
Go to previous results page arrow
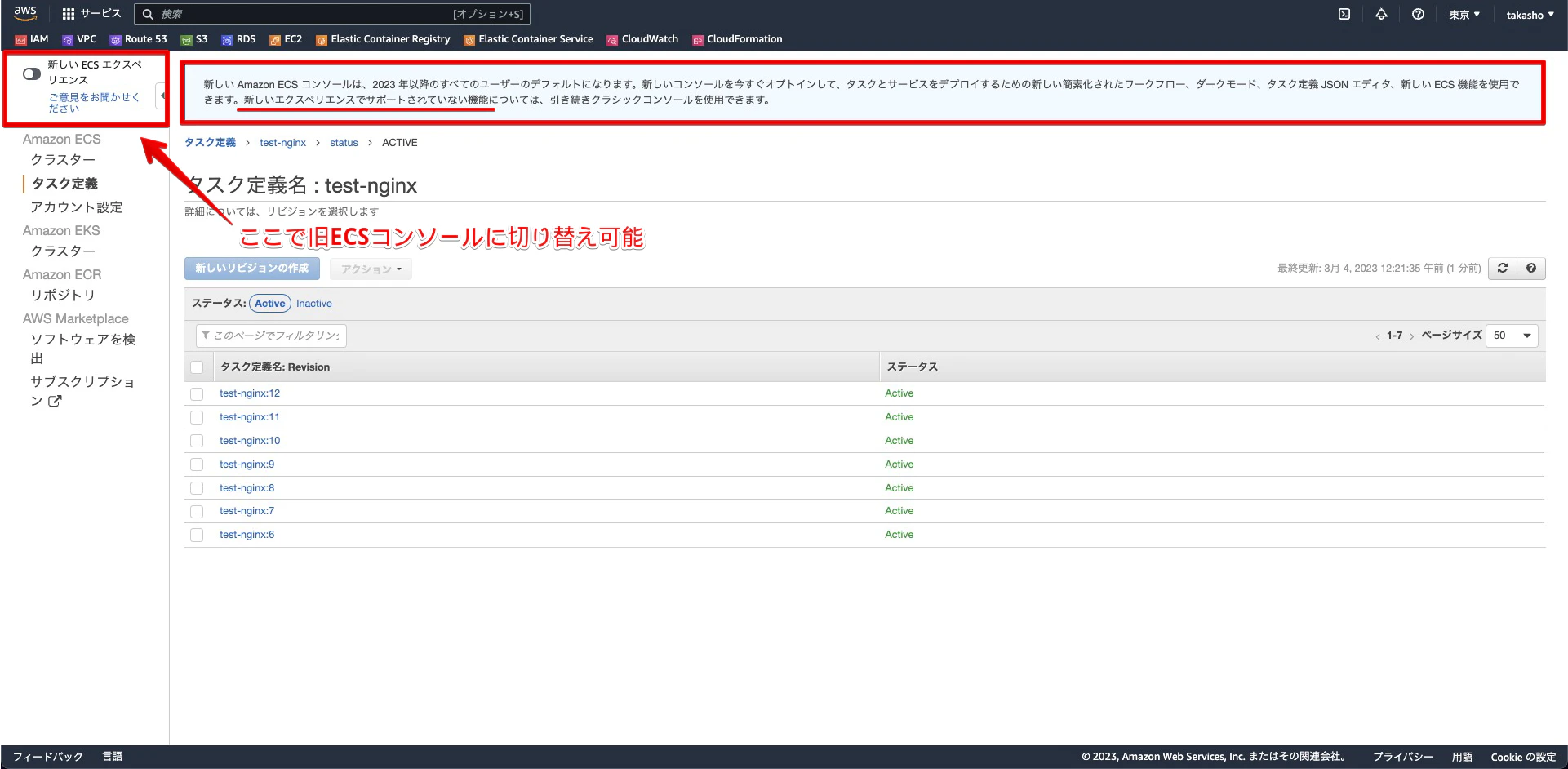point(1378,336)
